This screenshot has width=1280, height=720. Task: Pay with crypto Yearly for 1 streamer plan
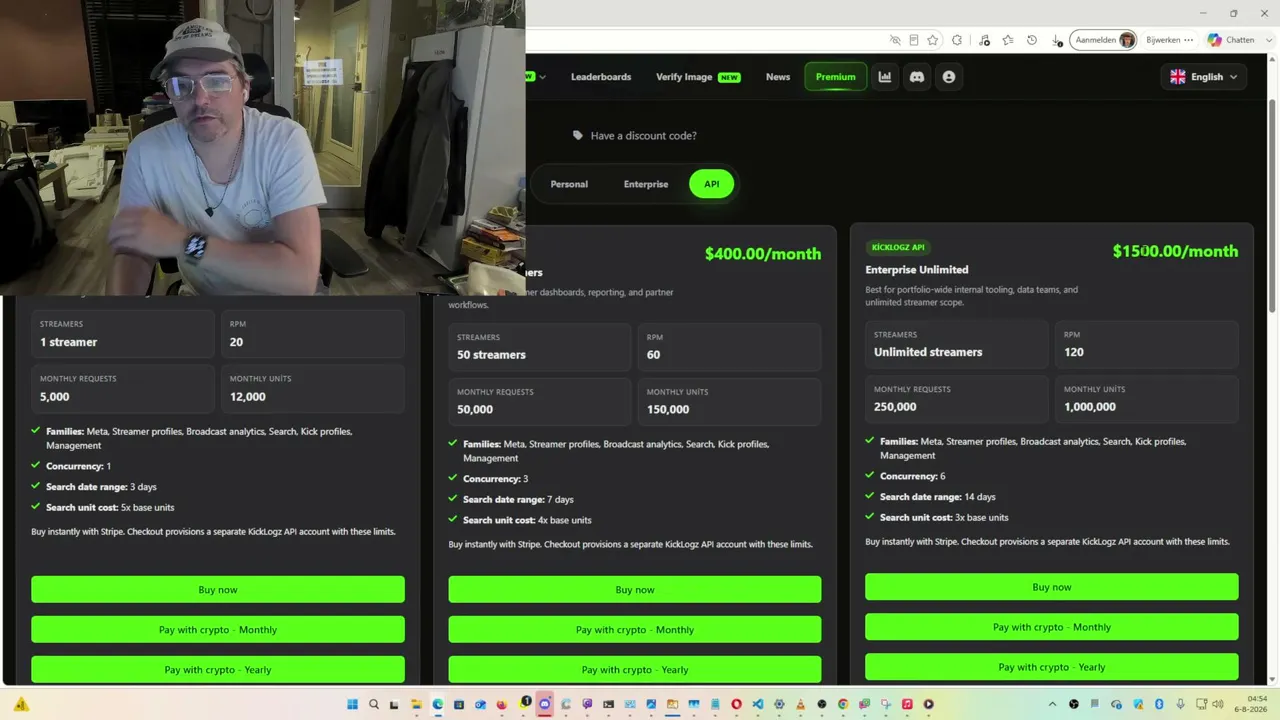coord(218,669)
